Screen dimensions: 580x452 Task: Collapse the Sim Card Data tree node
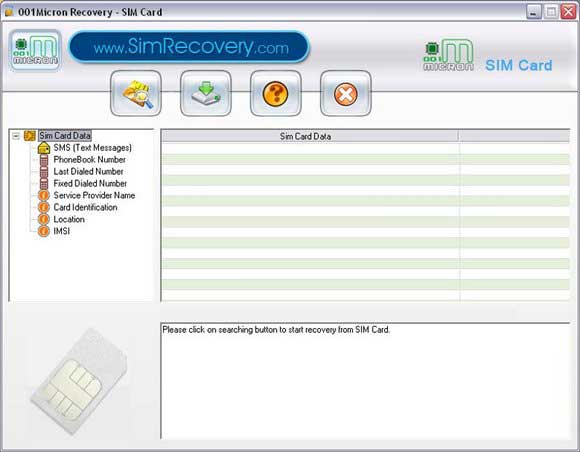coord(16,136)
